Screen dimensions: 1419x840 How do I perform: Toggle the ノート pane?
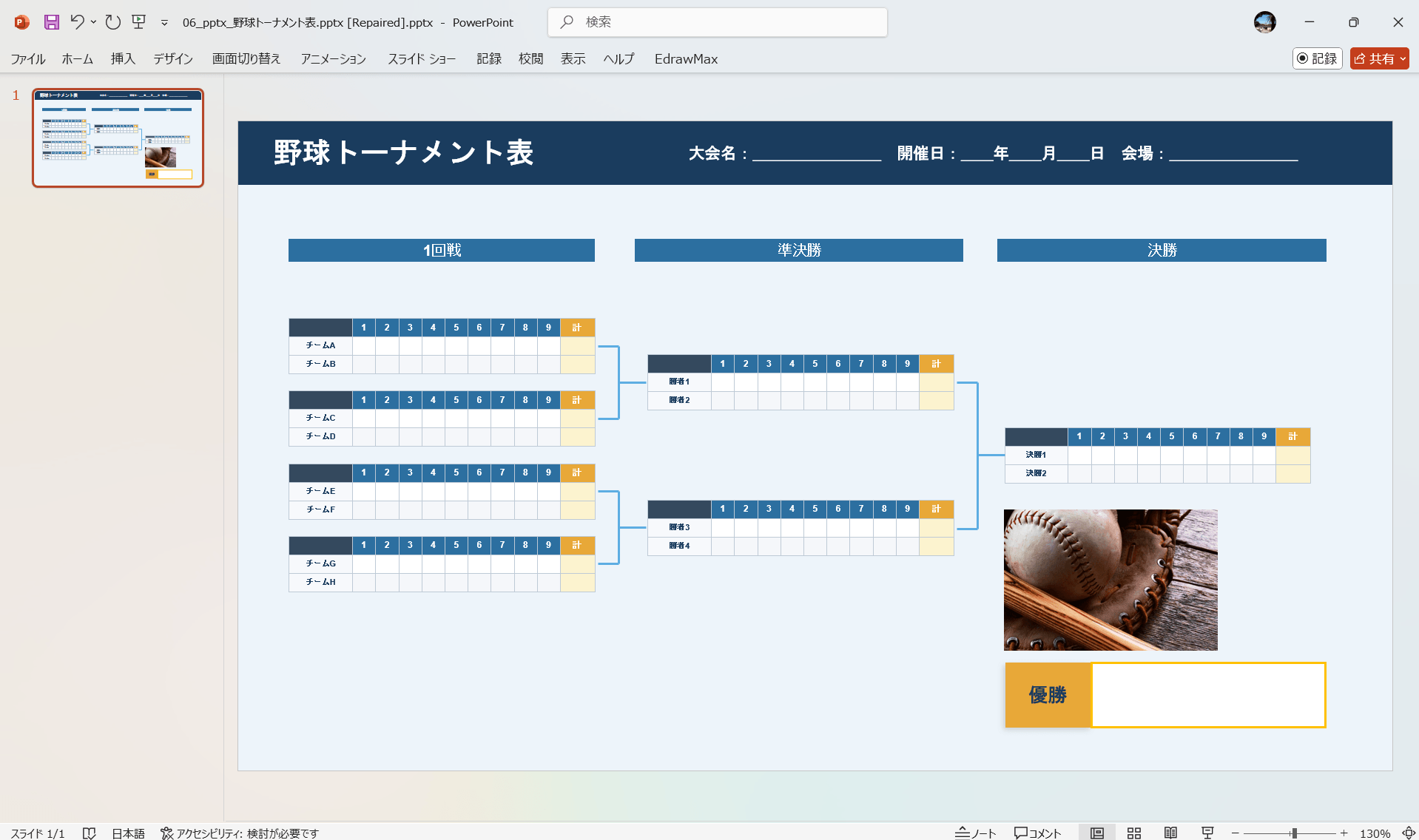pyautogui.click(x=975, y=833)
